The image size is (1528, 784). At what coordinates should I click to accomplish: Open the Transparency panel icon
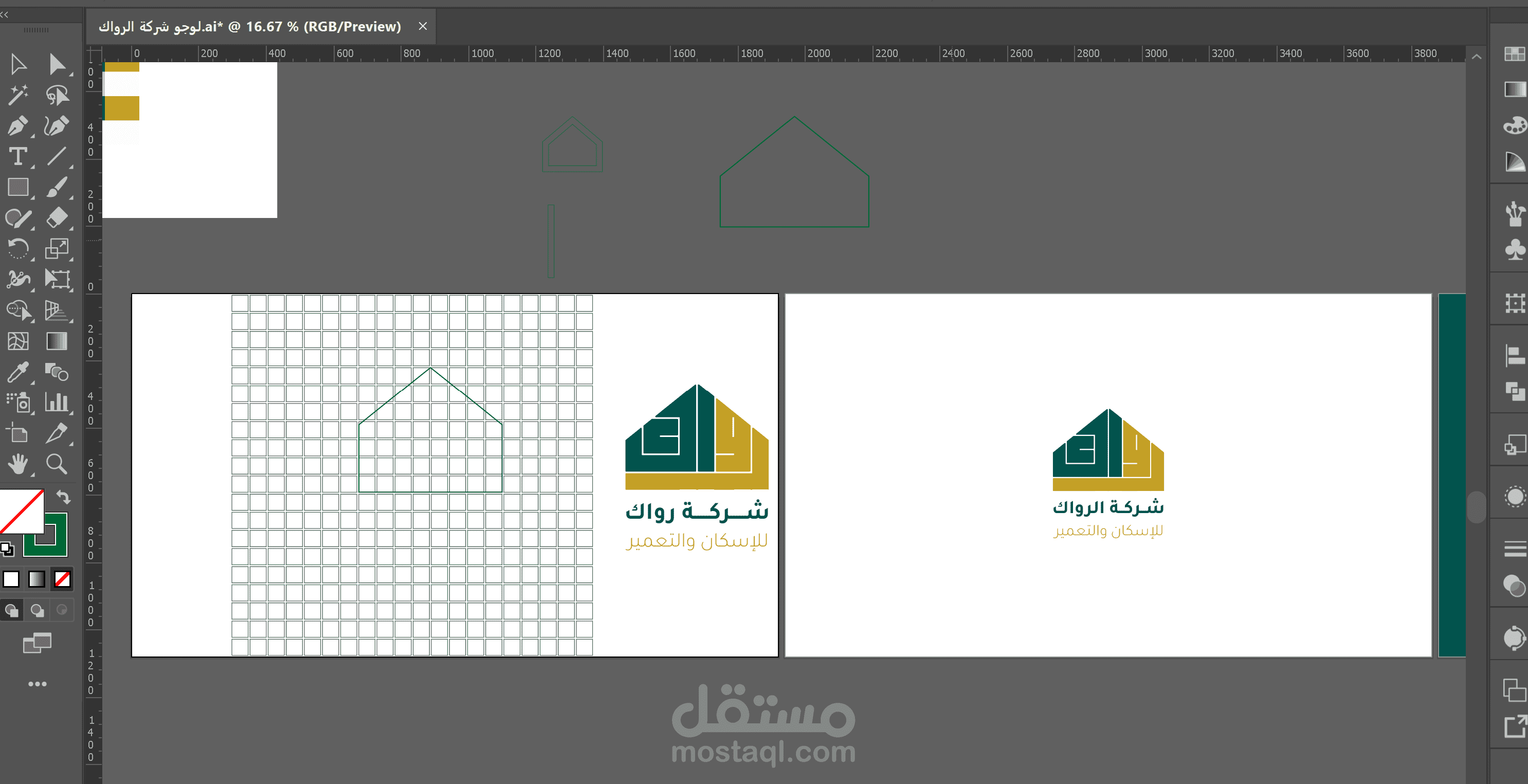tap(1514, 586)
